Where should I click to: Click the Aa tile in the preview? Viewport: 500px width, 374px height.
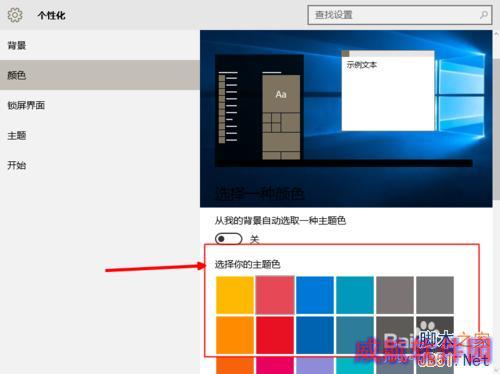281,94
